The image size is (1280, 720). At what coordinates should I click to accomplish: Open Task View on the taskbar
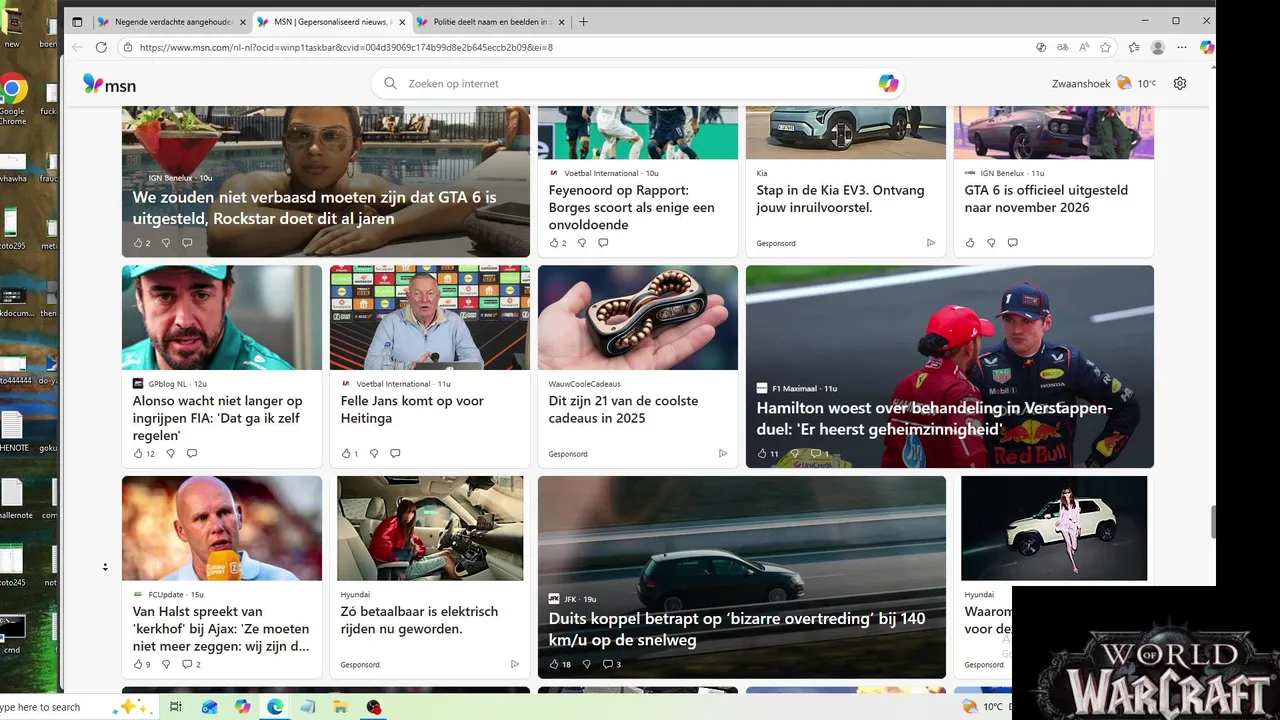[176, 707]
